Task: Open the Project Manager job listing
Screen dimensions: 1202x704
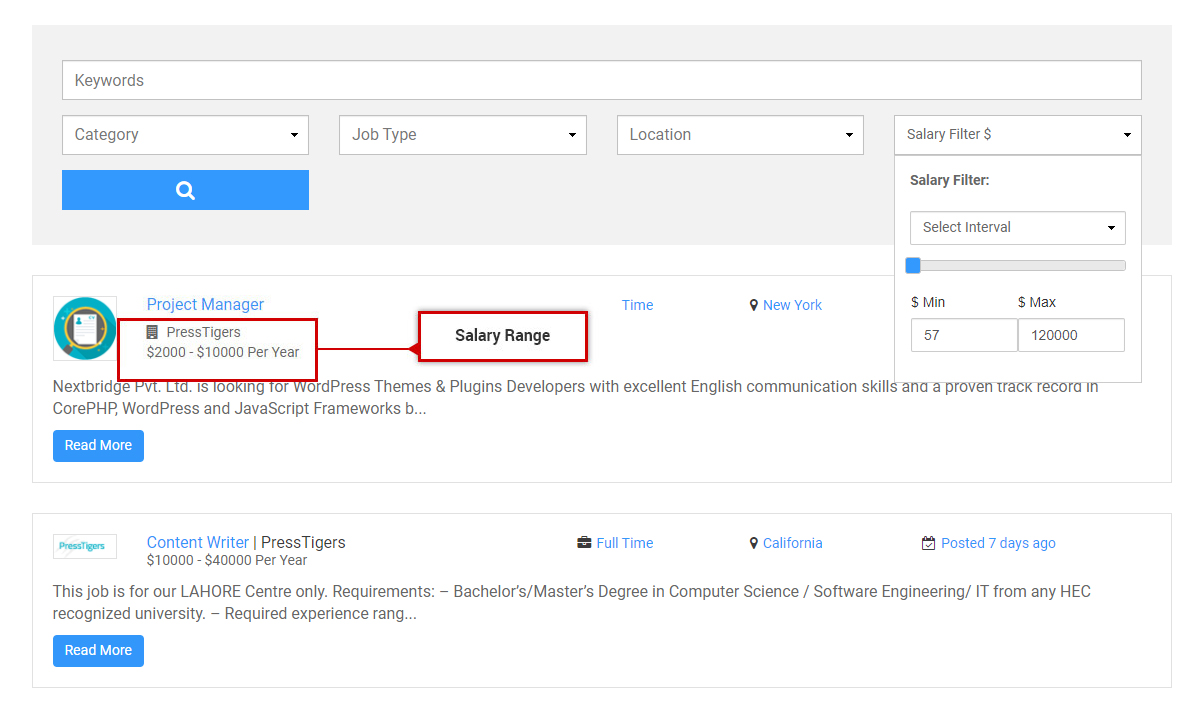Action: 205,304
